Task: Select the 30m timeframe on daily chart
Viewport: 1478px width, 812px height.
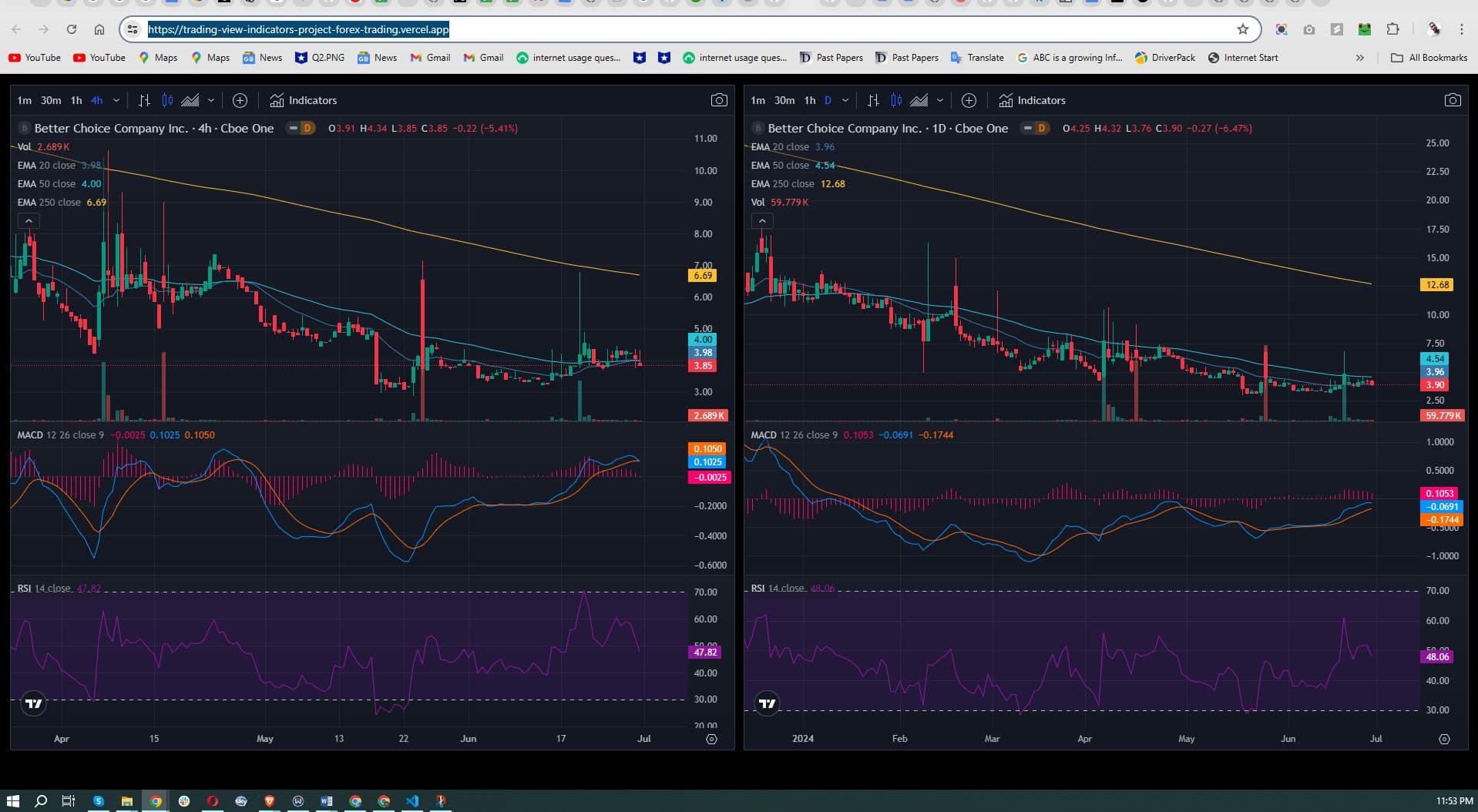Action: (x=784, y=100)
